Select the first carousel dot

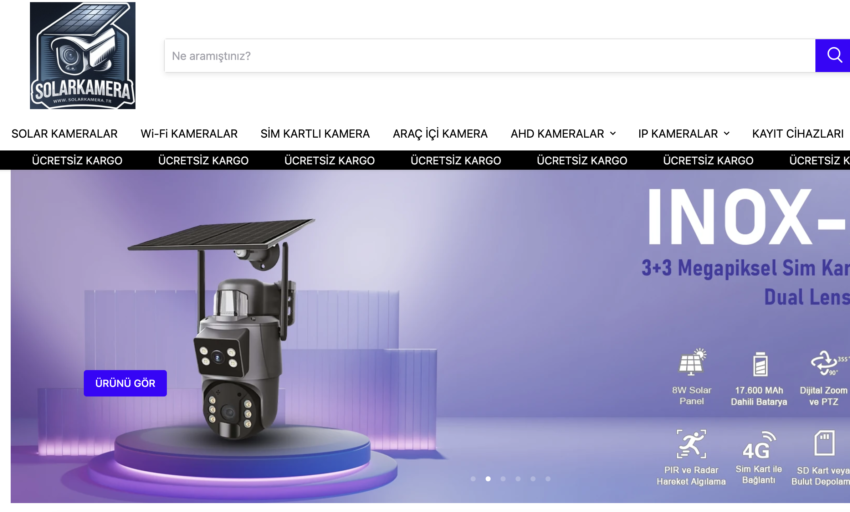click(473, 479)
